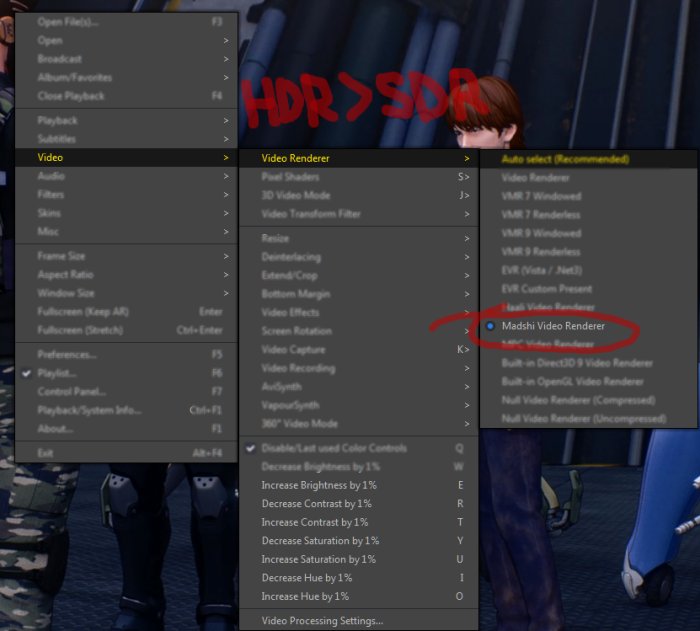Click Increase Brightness by 1%
This screenshot has width=700, height=631.
click(x=359, y=485)
